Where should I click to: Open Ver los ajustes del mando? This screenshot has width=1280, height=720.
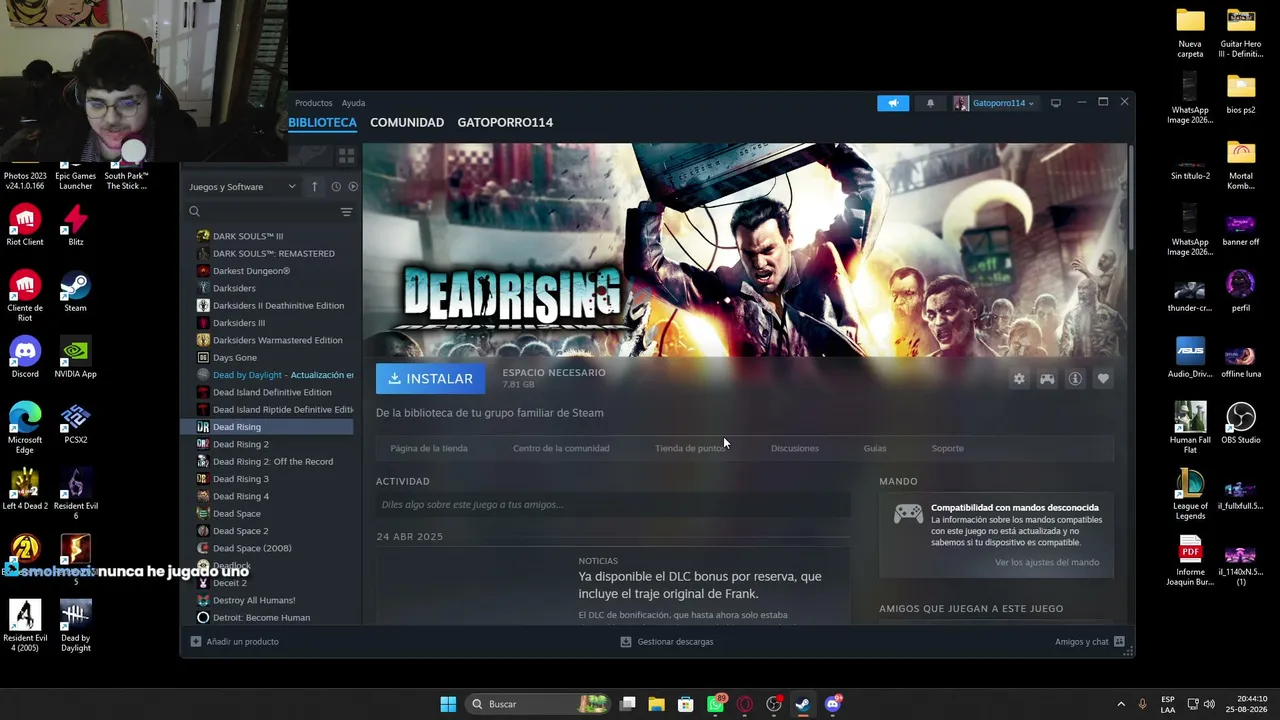1047,562
